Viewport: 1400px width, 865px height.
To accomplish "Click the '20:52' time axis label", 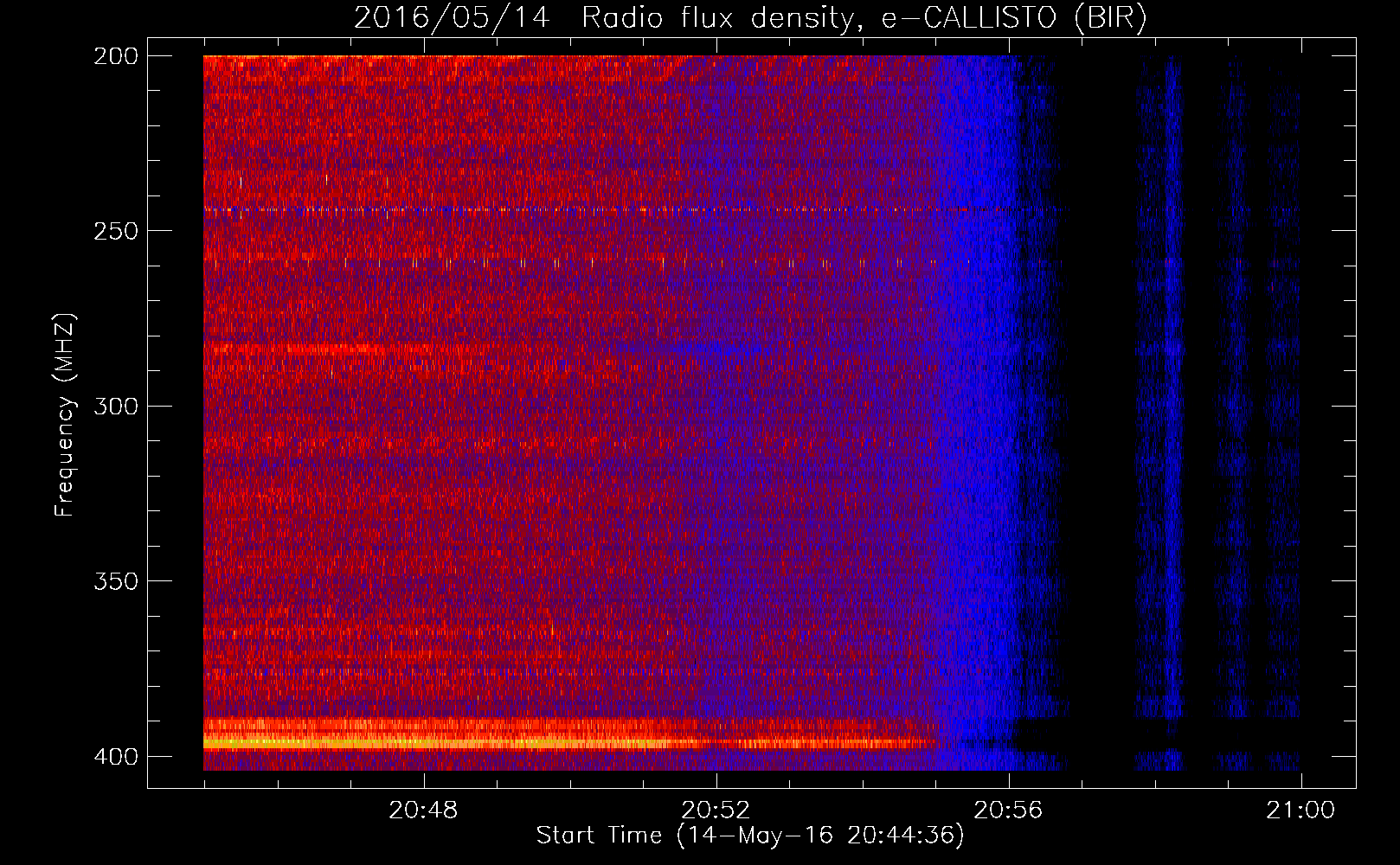I will (716, 811).
